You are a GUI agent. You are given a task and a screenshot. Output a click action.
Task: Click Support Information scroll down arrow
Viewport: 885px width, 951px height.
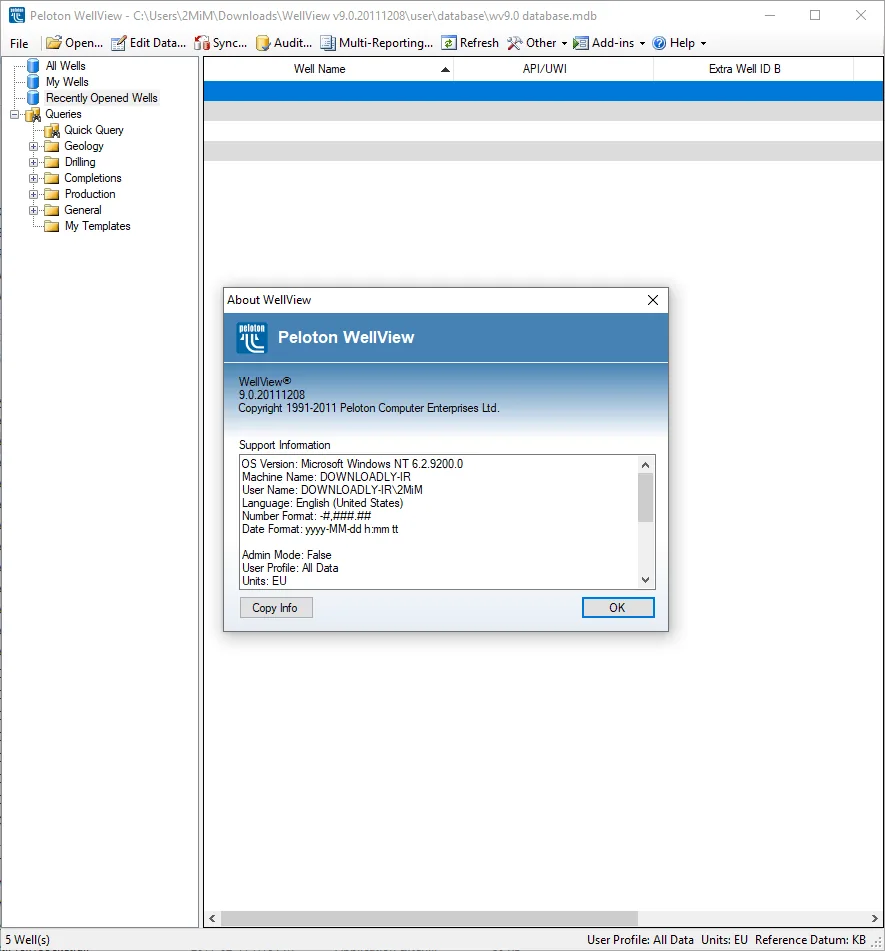pyautogui.click(x=645, y=580)
